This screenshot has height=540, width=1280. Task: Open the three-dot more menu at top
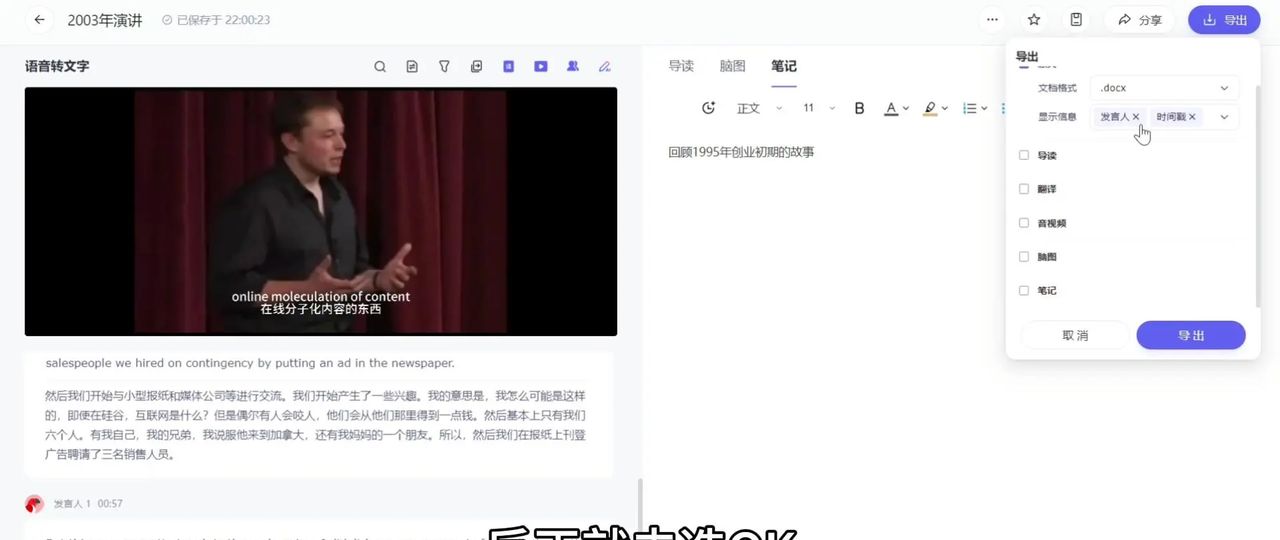[x=992, y=20]
